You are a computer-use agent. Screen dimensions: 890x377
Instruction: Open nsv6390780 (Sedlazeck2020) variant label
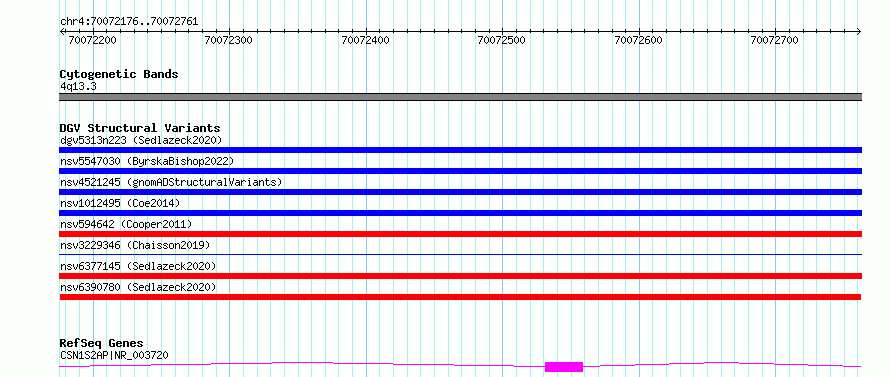[x=138, y=287]
